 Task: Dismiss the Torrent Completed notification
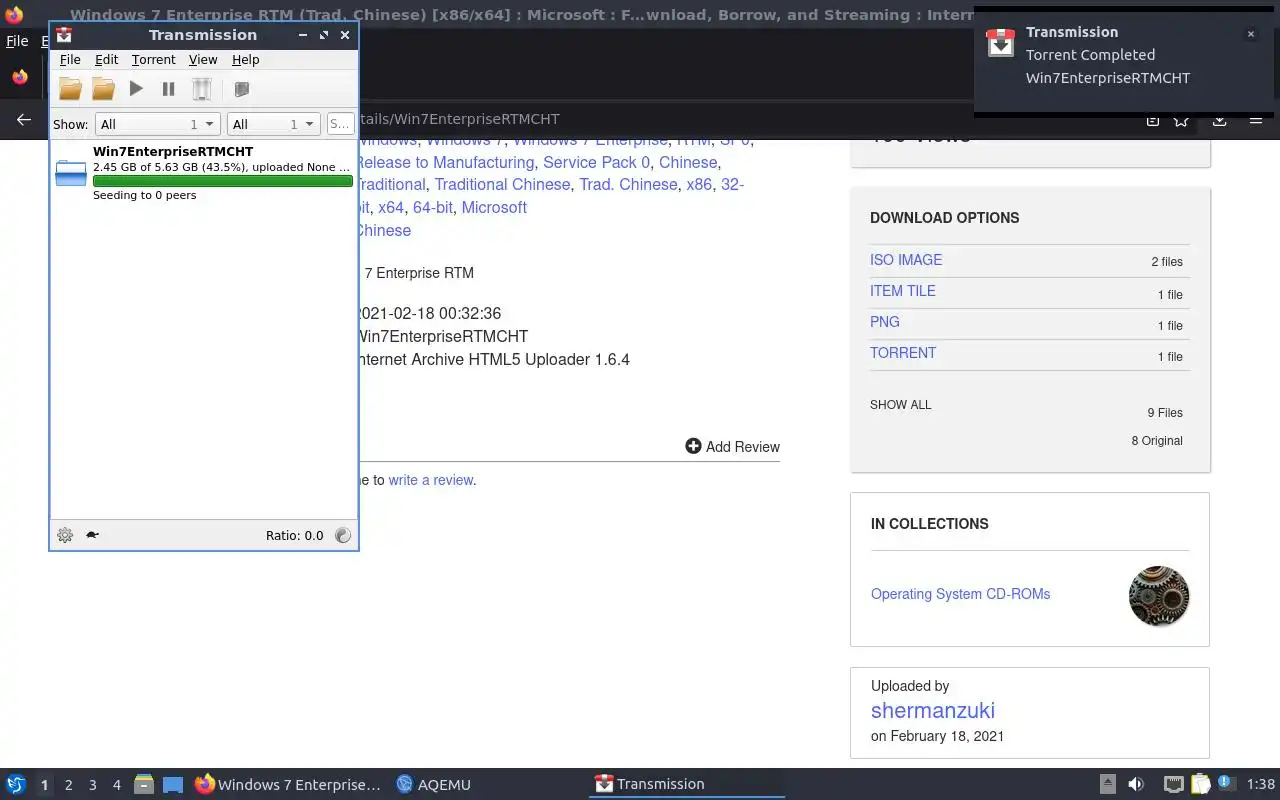tap(1250, 34)
